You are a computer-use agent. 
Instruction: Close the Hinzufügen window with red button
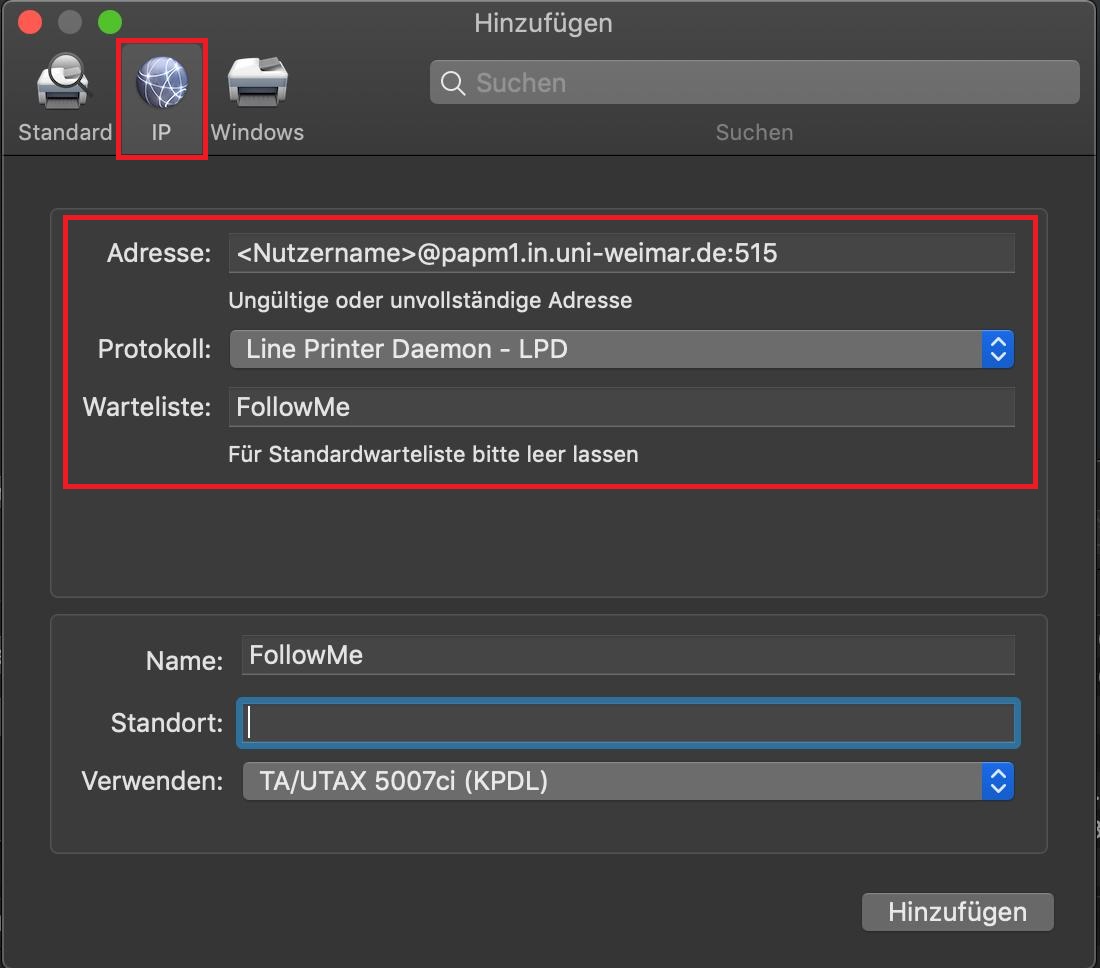tap(30, 22)
